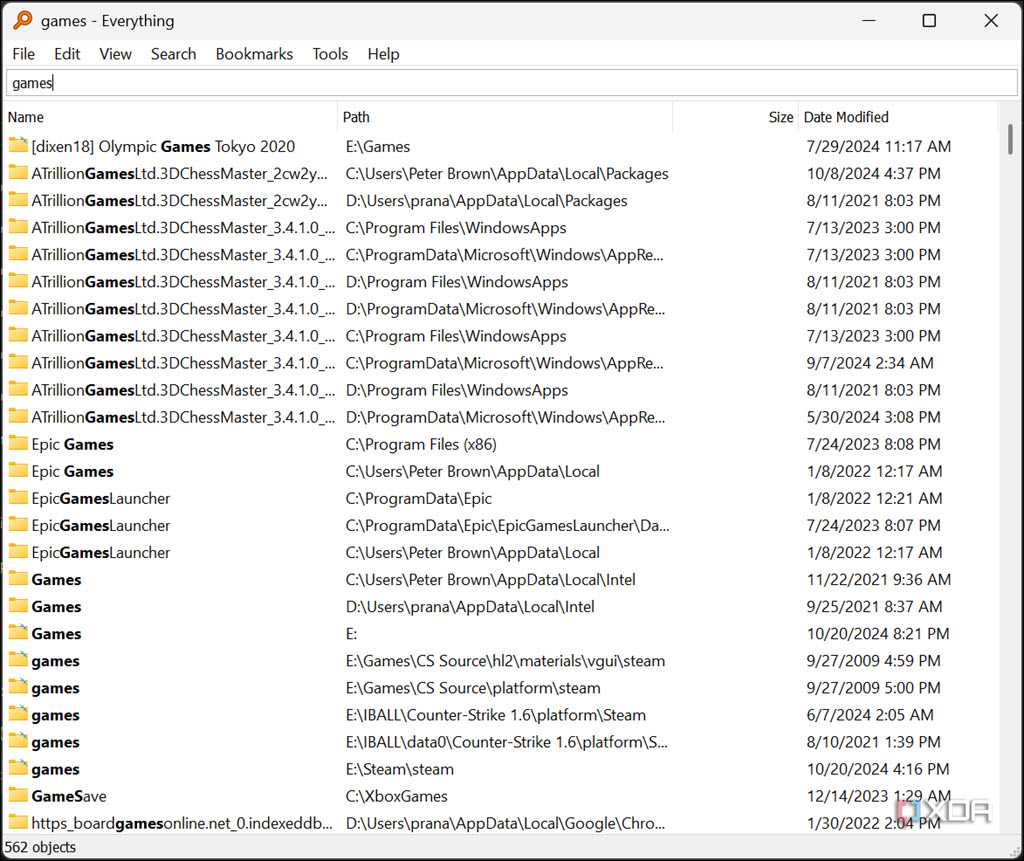Screen dimensions: 1024x861
Task: Select folder icon of Games on E: drive
Action: pyautogui.click(x=18, y=632)
